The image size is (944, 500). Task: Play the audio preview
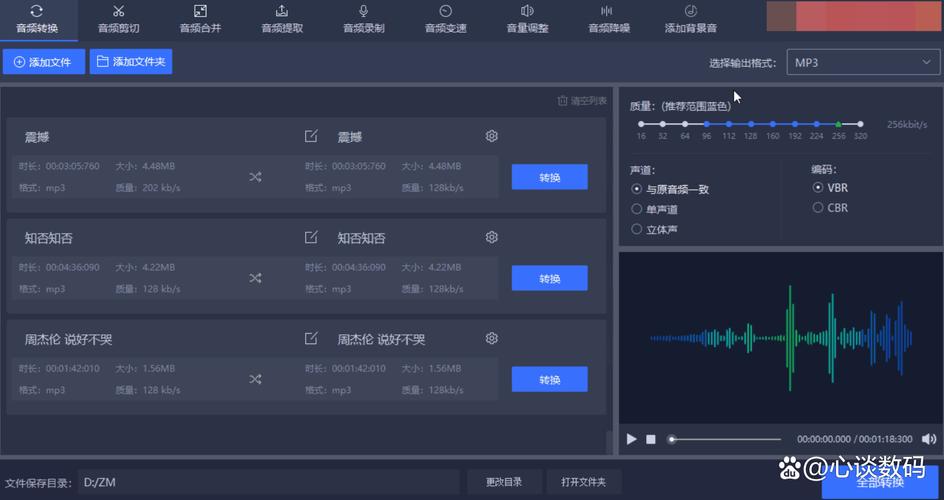click(631, 439)
